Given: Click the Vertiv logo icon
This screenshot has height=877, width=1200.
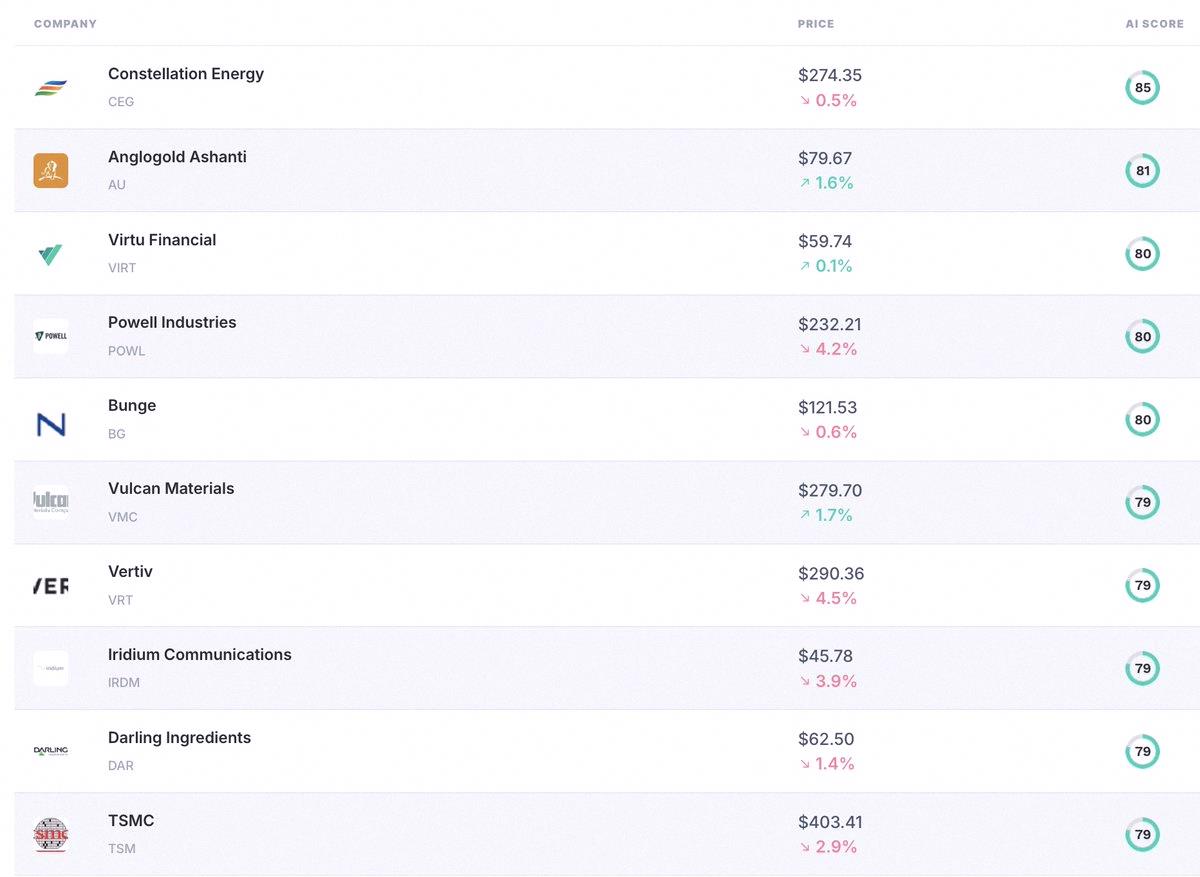Looking at the screenshot, I should (x=51, y=586).
